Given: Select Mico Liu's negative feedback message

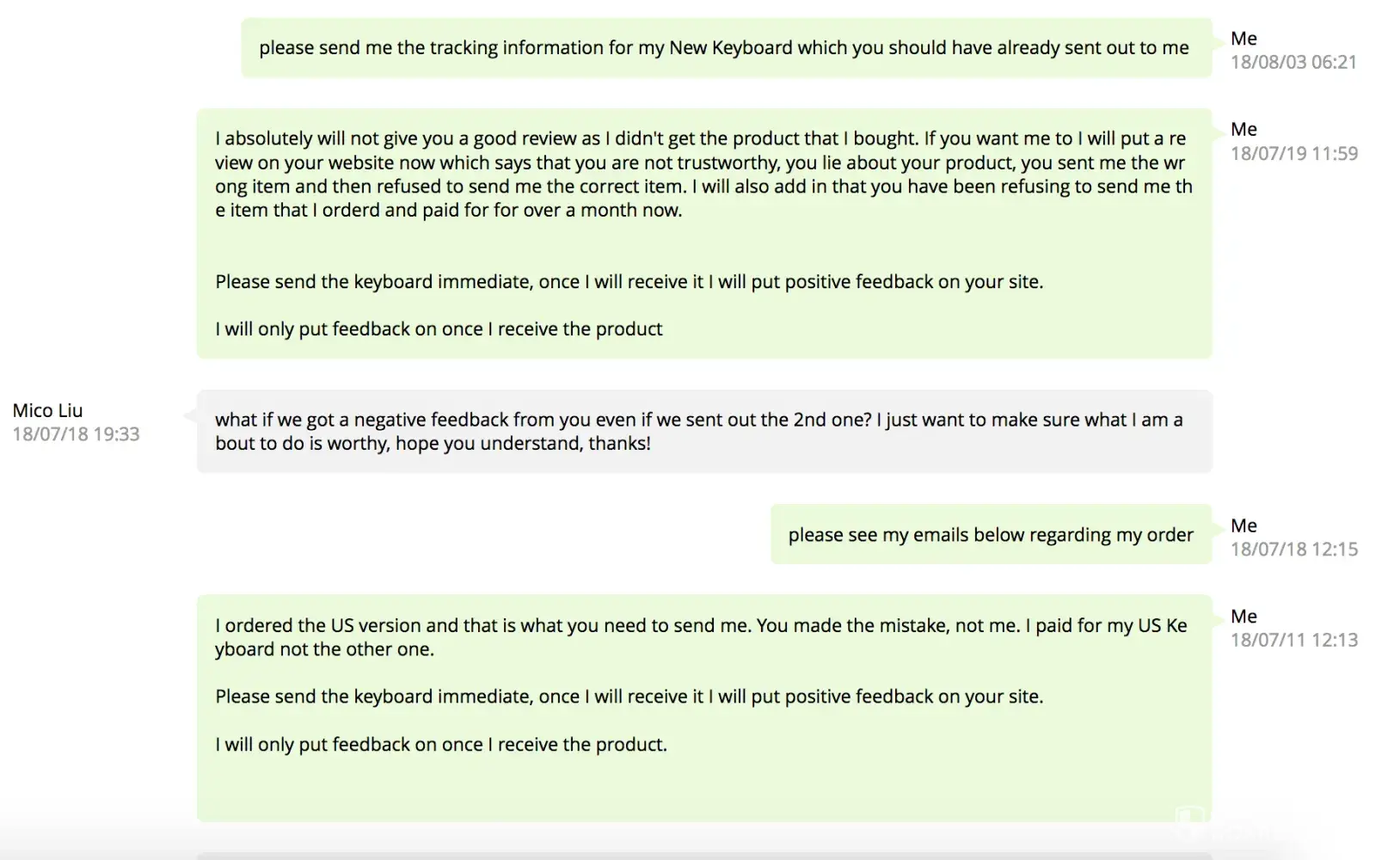Looking at the screenshot, I should 703,431.
